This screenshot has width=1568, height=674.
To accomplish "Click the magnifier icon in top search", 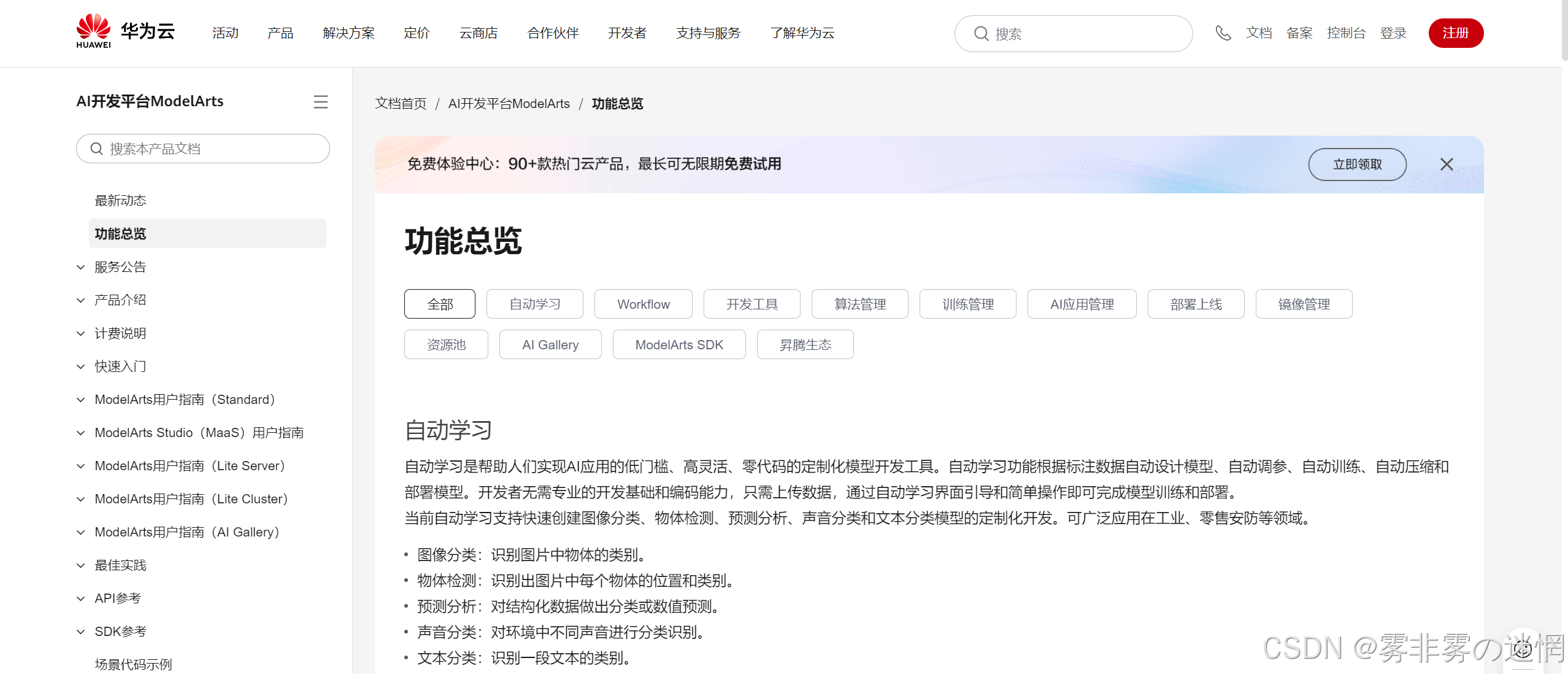I will point(981,34).
